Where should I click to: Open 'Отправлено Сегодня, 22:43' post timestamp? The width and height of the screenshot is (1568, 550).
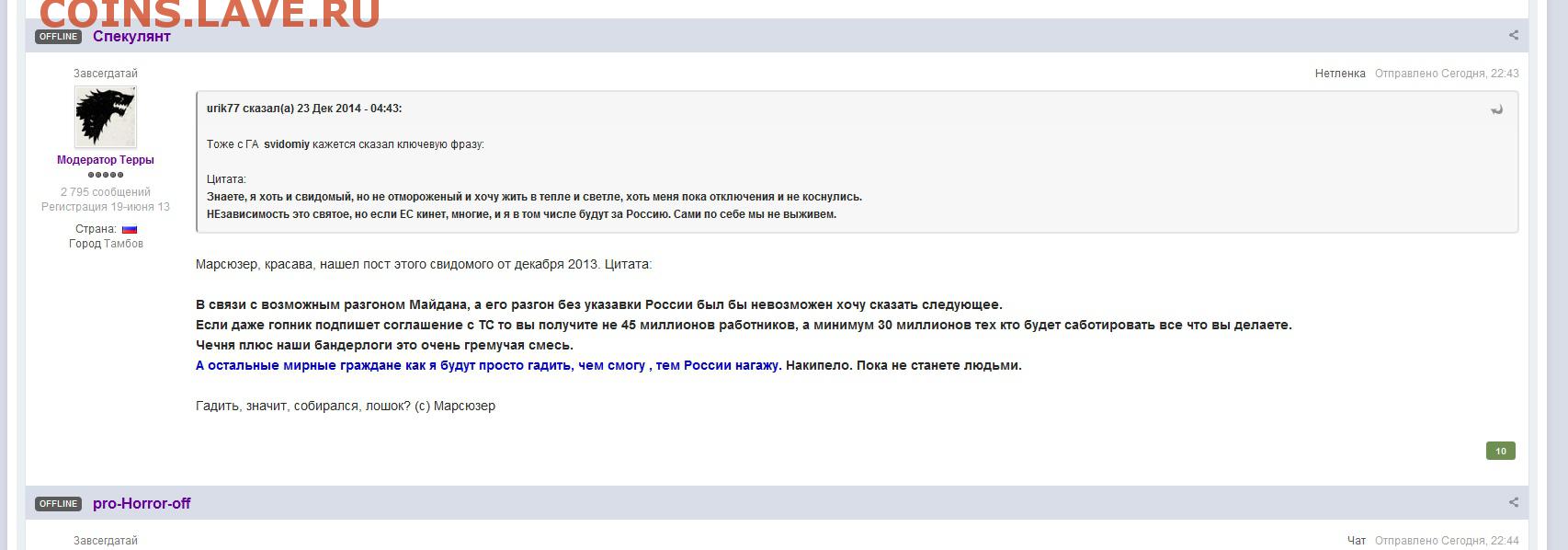point(1447,74)
